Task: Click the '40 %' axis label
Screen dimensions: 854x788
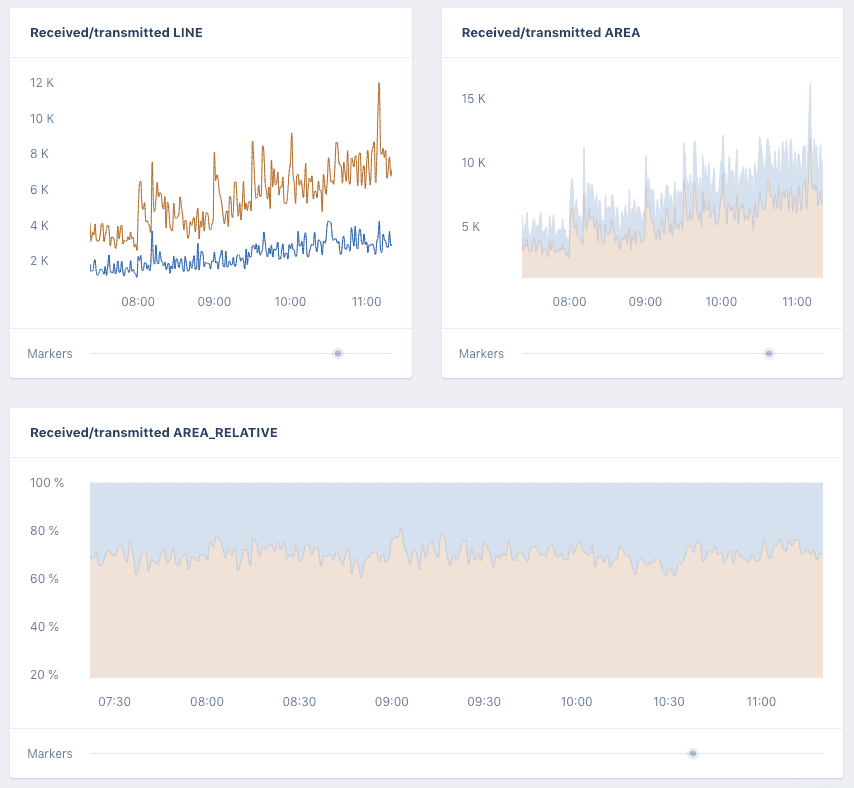Action: [x=44, y=626]
